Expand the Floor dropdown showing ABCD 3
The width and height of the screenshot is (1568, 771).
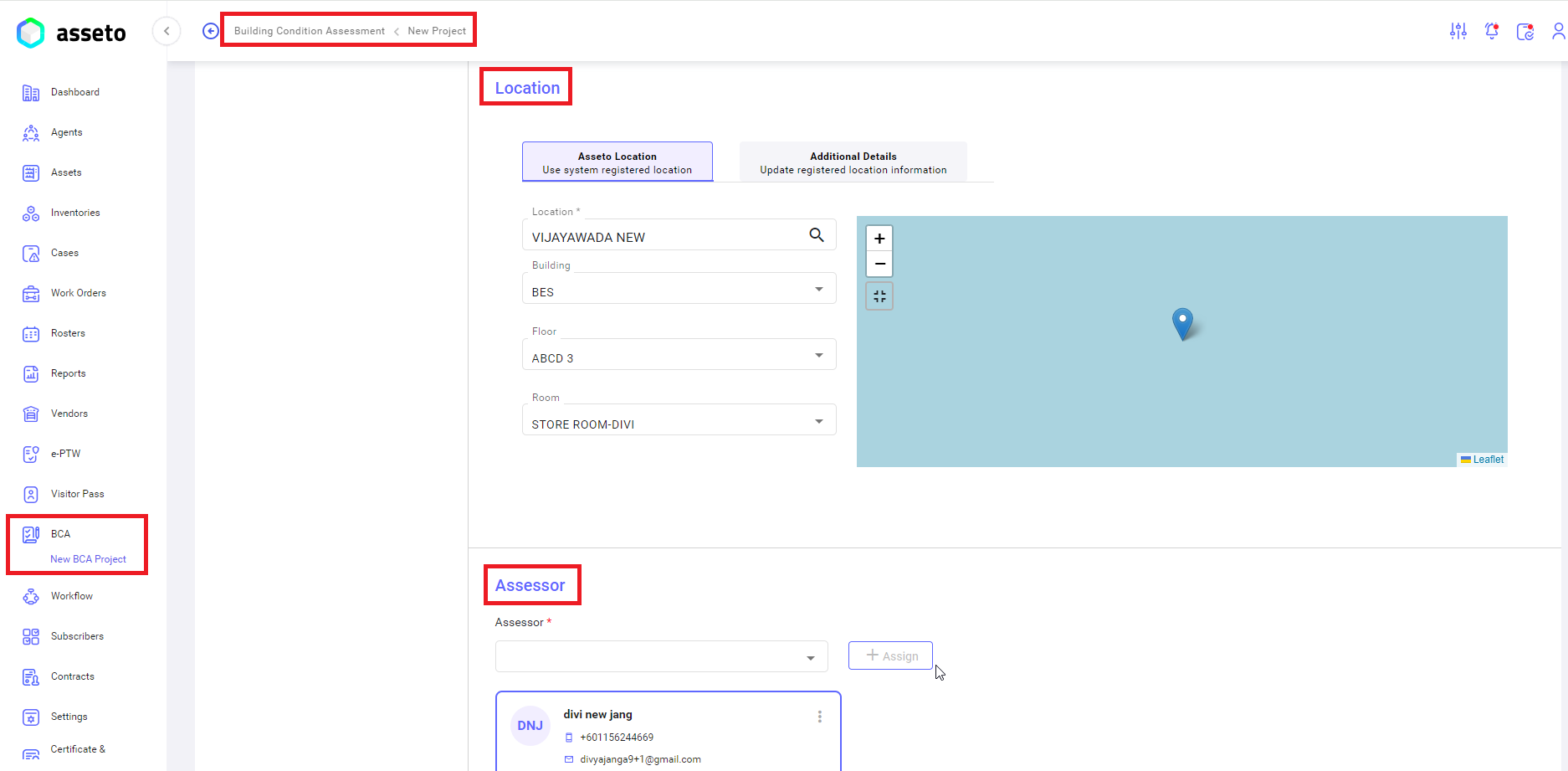click(x=679, y=355)
